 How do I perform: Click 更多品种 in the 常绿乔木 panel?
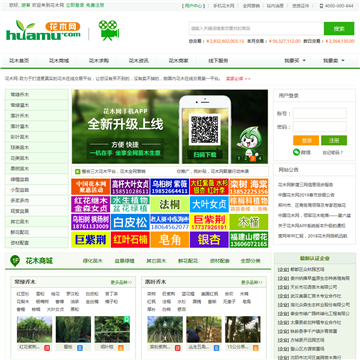[121, 282]
